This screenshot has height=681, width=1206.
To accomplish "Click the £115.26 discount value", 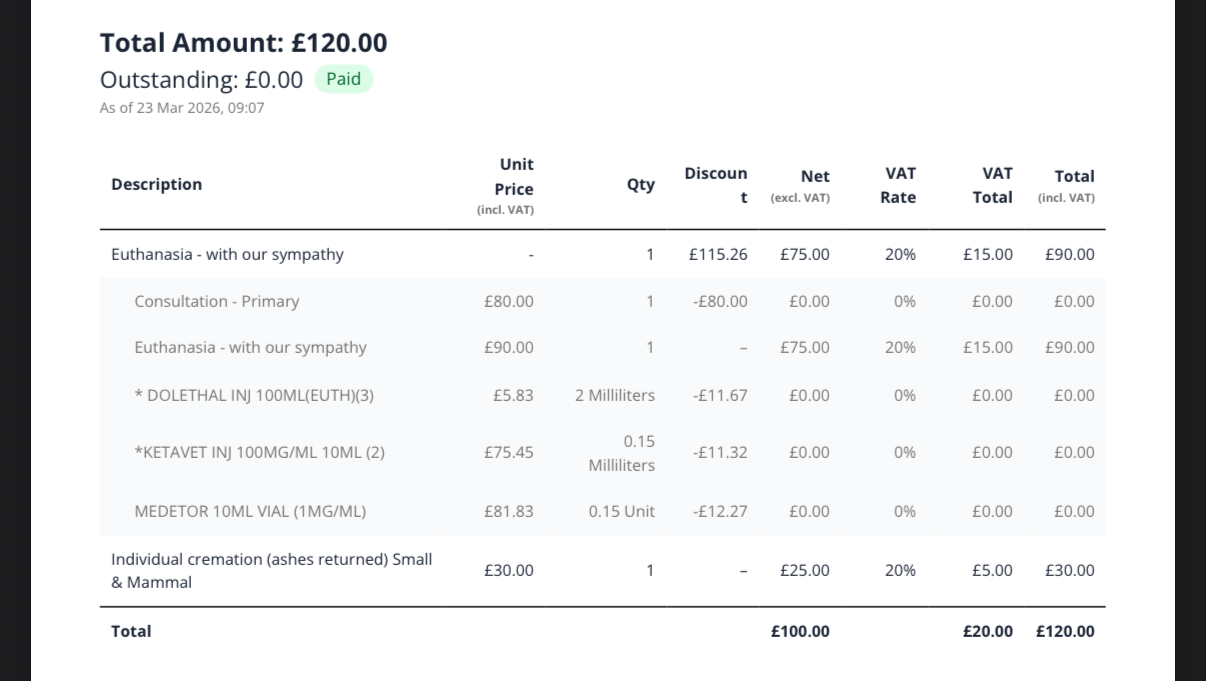I will (718, 254).
